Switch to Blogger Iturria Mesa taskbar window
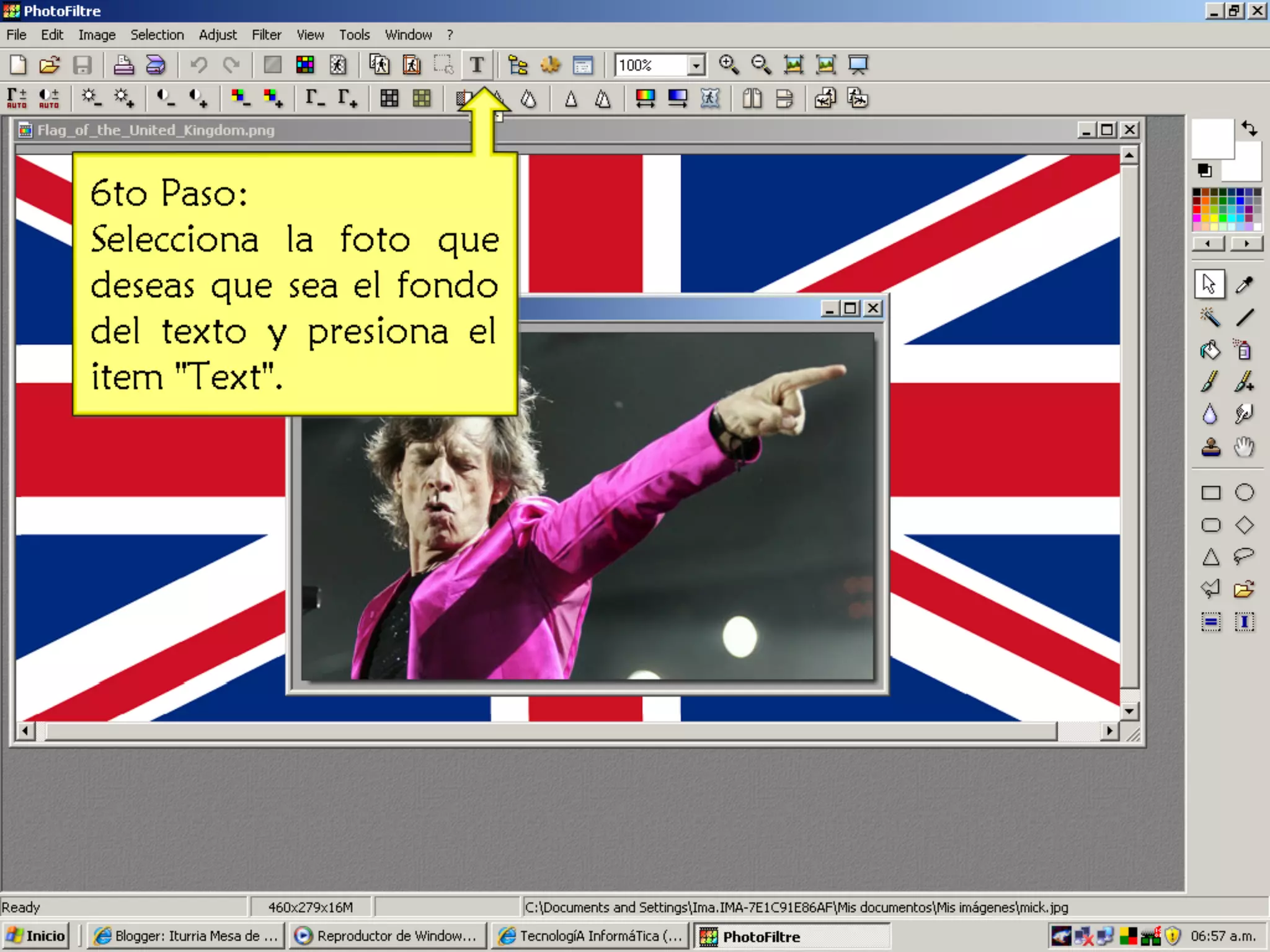 click(185, 936)
